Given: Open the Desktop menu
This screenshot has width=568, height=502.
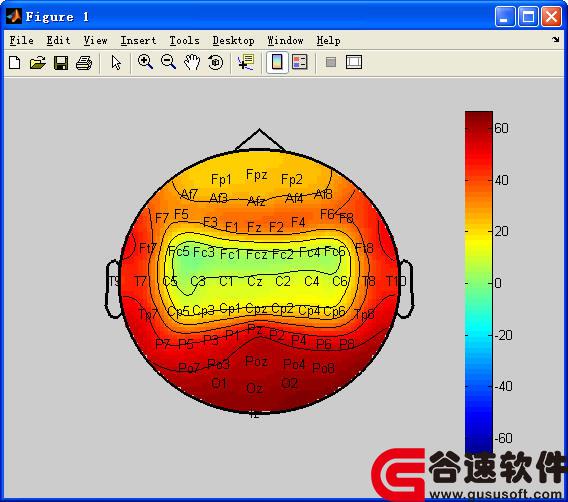Looking at the screenshot, I should pyautogui.click(x=234, y=41).
